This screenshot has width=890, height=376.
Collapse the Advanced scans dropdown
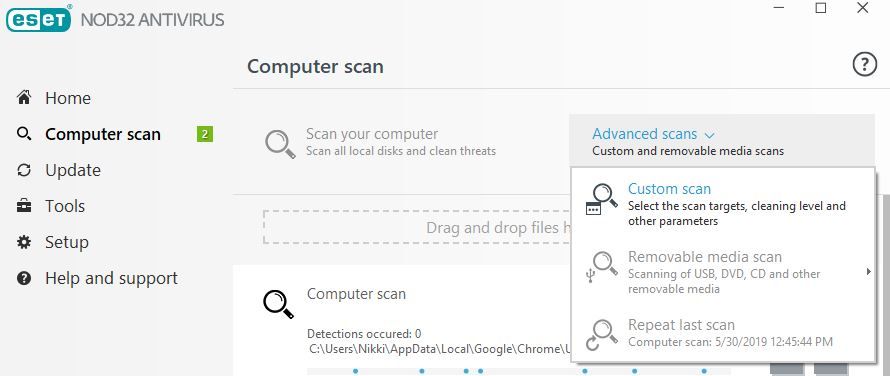[x=722, y=141]
